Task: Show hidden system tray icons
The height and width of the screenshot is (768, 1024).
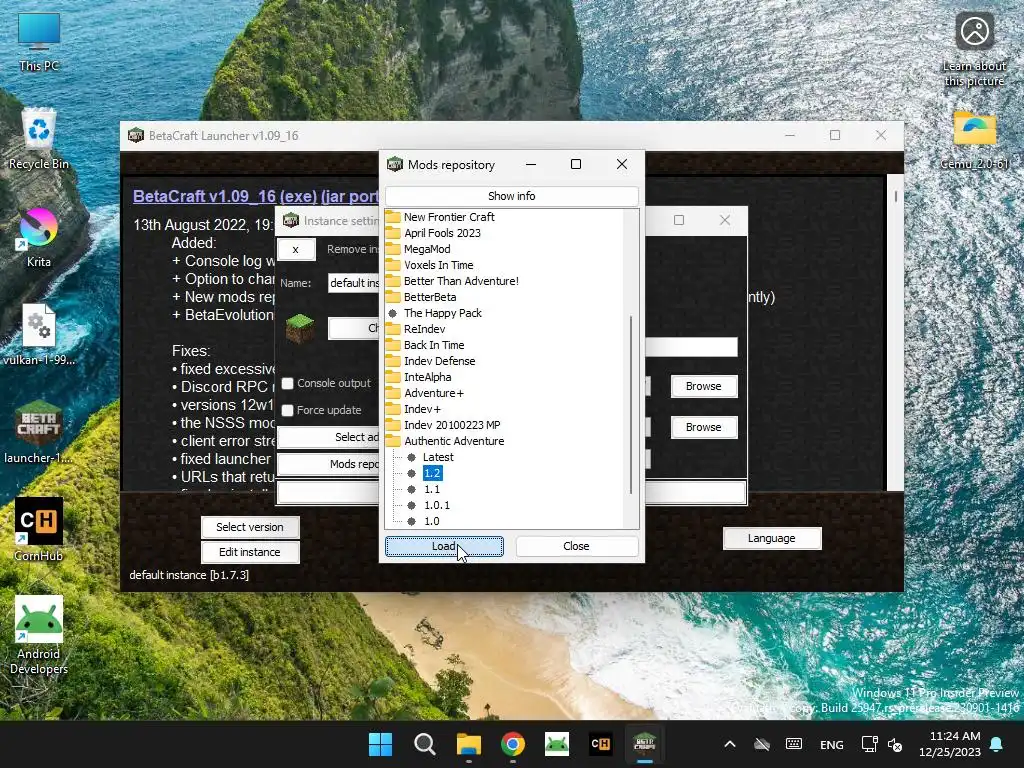Action: point(730,744)
